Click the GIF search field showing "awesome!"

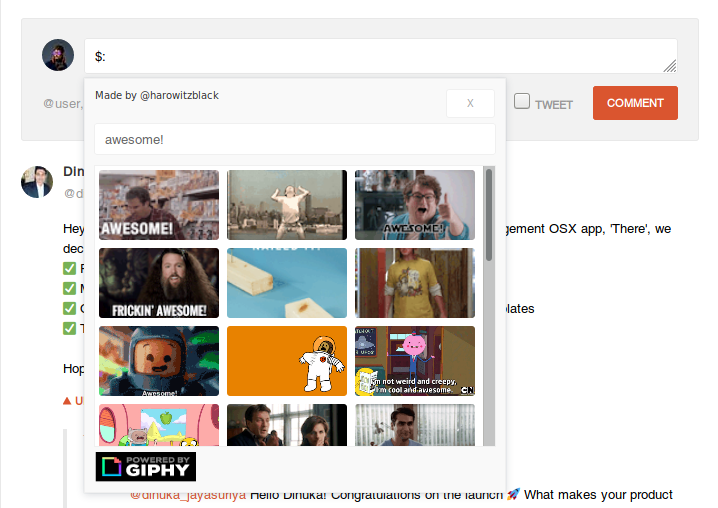click(295, 139)
